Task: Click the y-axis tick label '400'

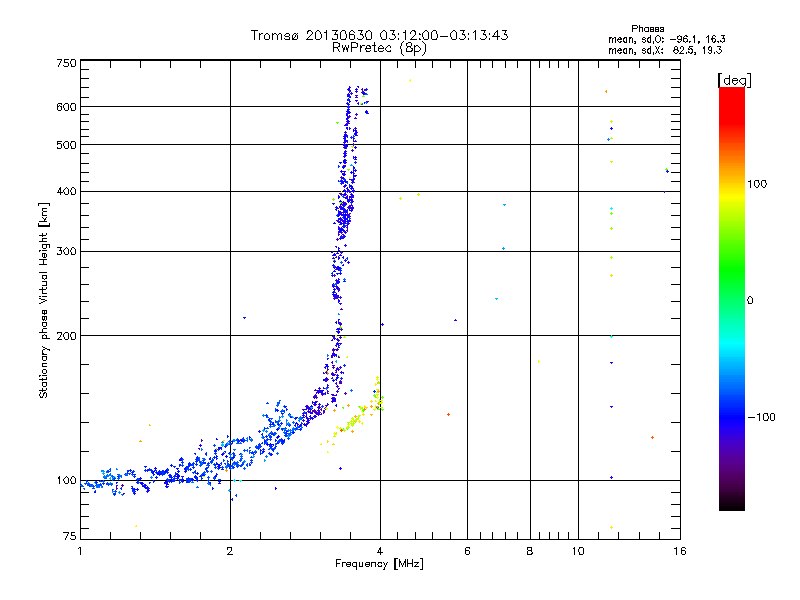Action: click(67, 191)
